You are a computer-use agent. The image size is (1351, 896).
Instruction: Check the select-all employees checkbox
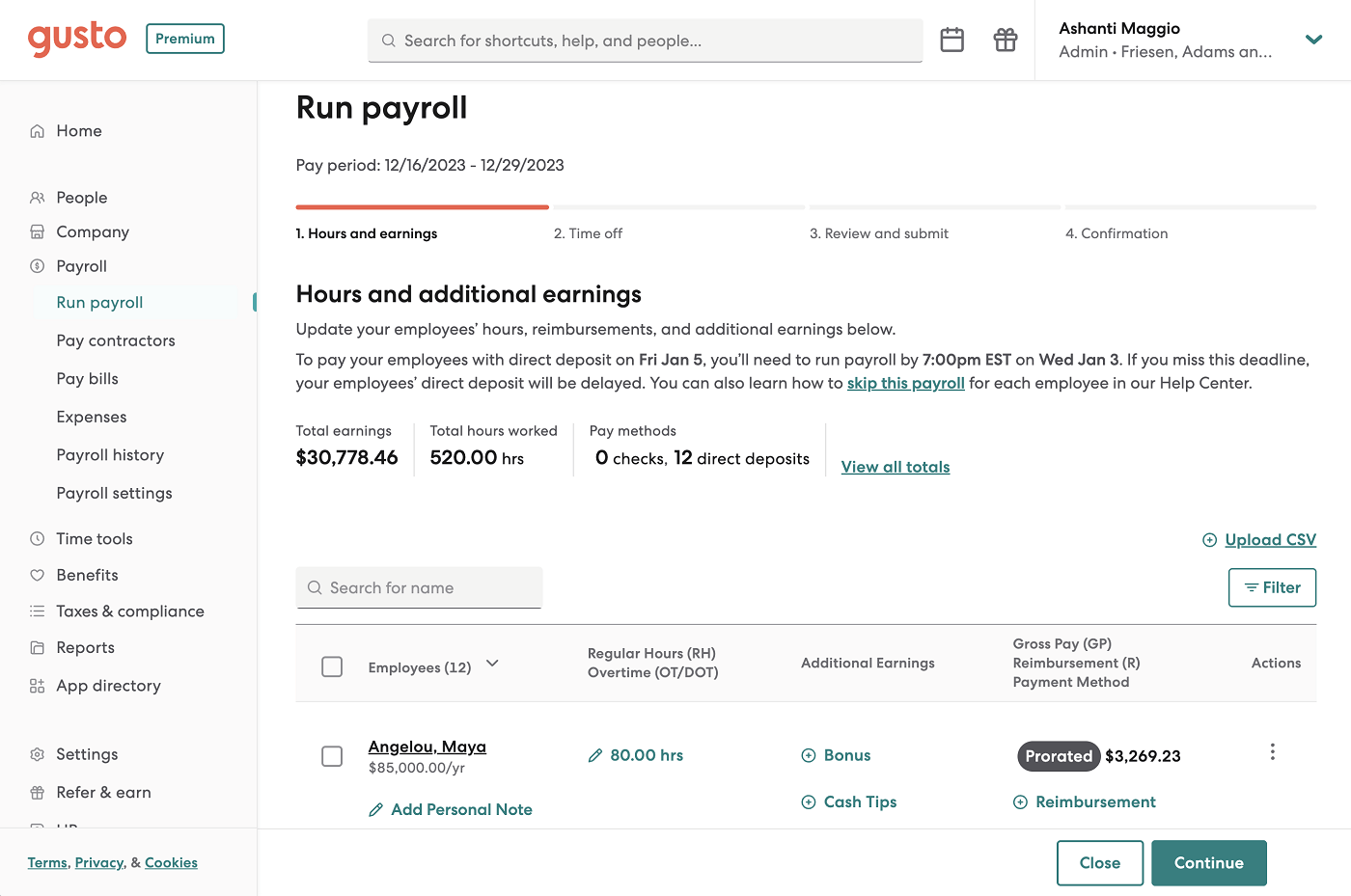tap(332, 665)
